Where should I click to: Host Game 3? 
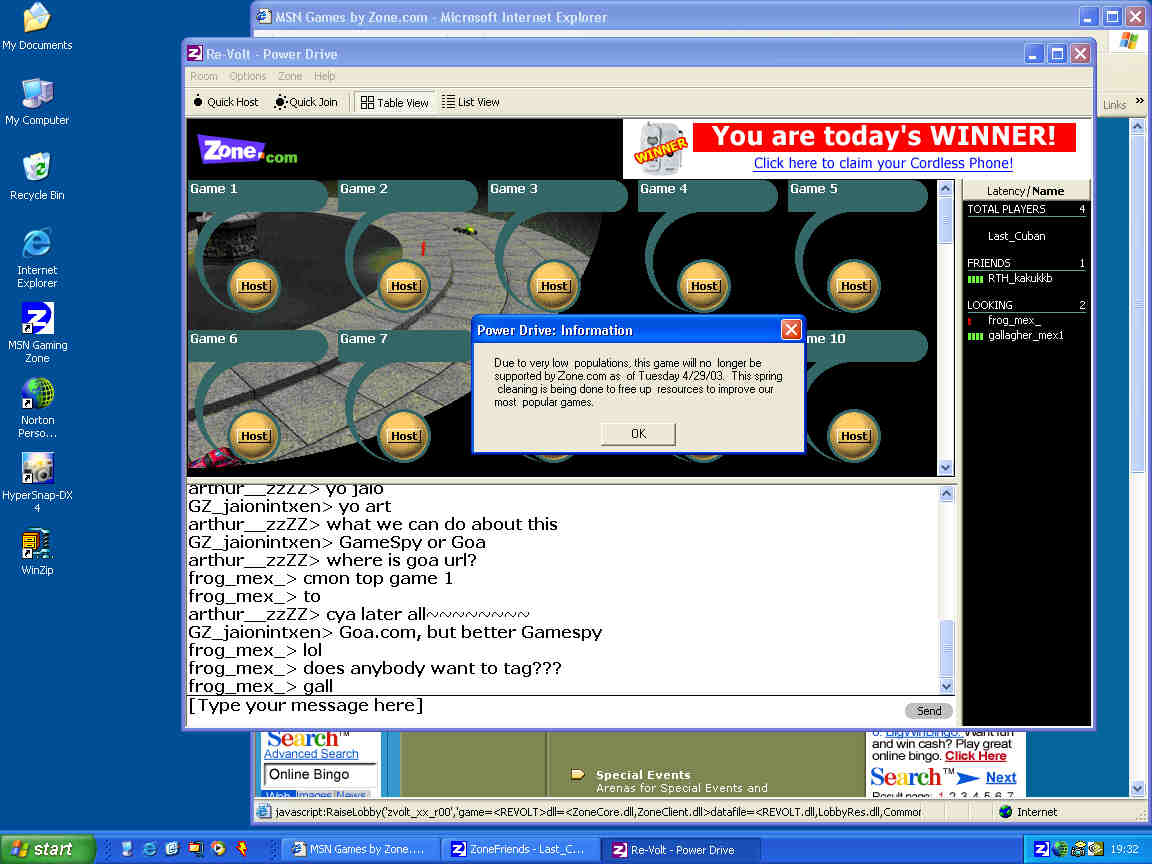tap(554, 286)
